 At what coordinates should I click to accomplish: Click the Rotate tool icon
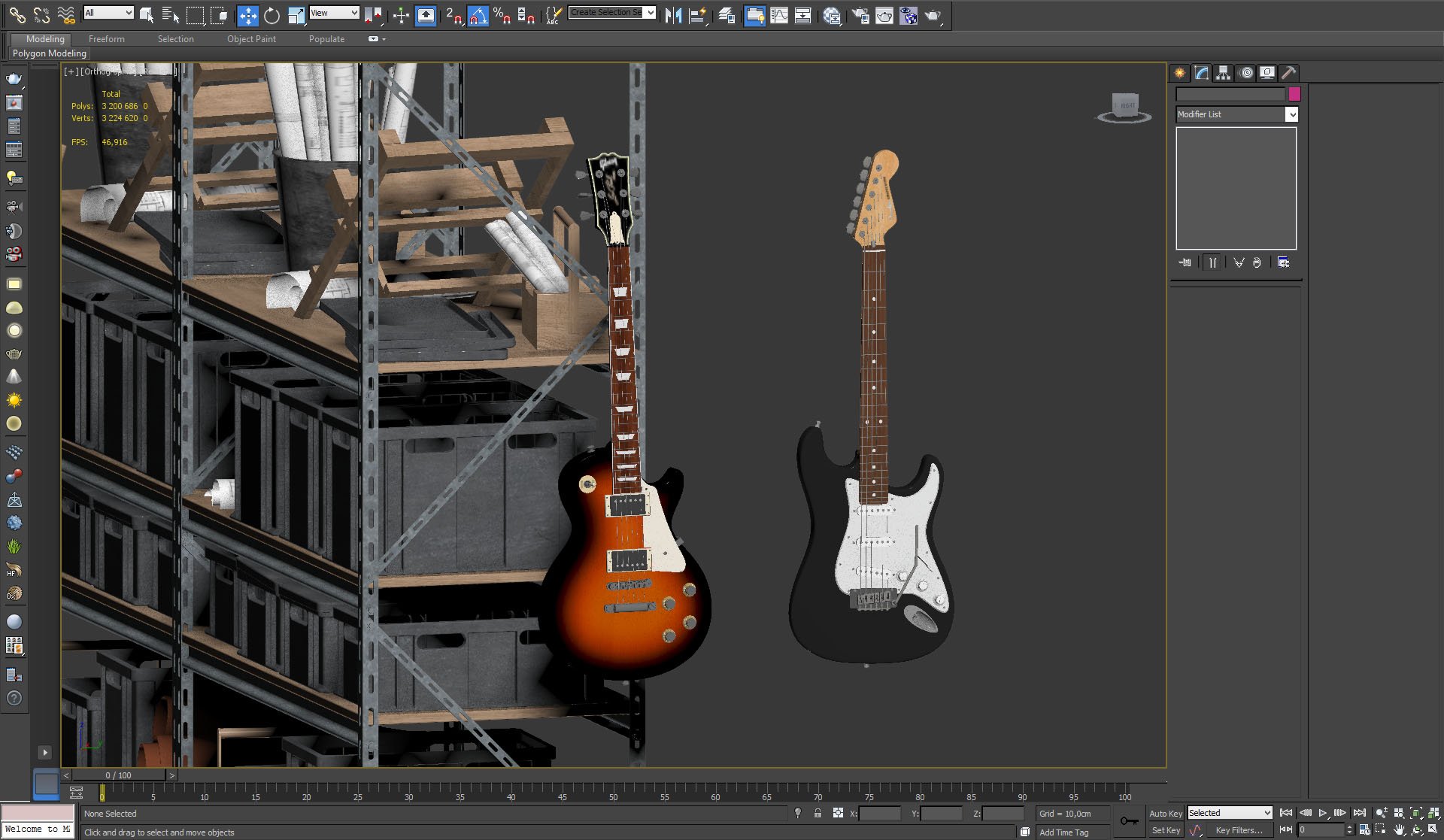click(x=271, y=14)
